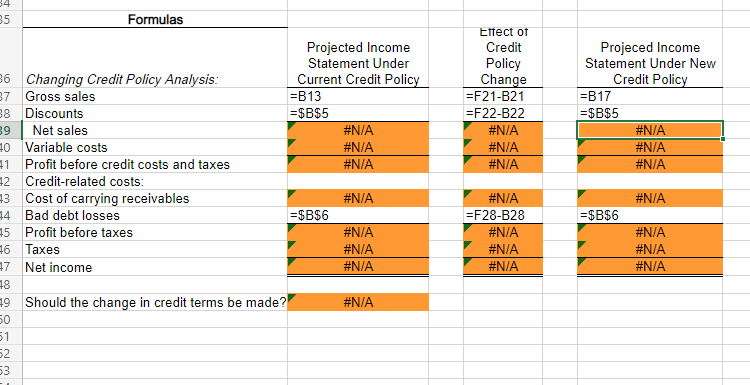Click the Discounts row label
Image resolution: width=750 pixels, height=385 pixels.
point(54,114)
